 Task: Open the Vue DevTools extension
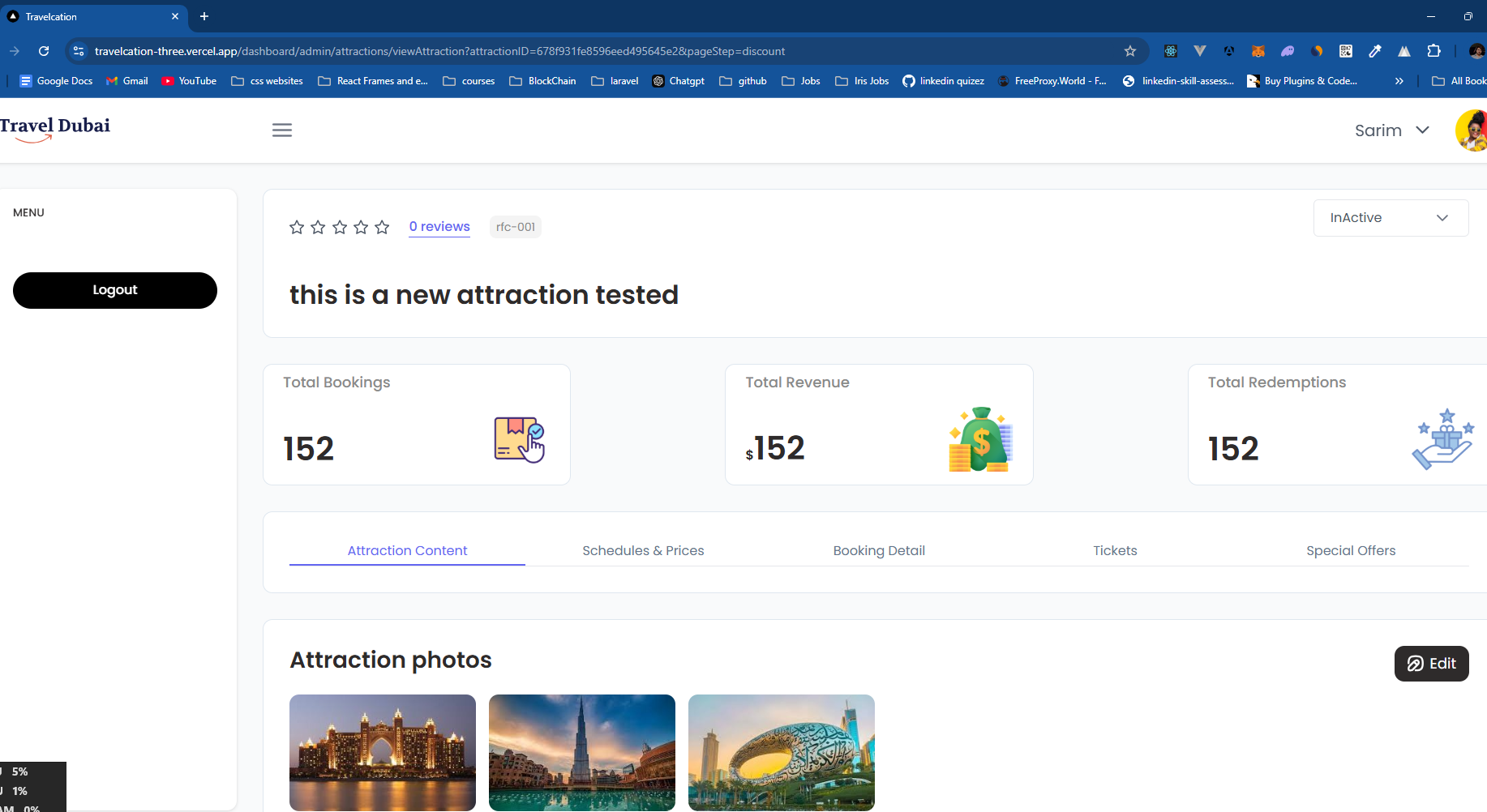[1200, 51]
